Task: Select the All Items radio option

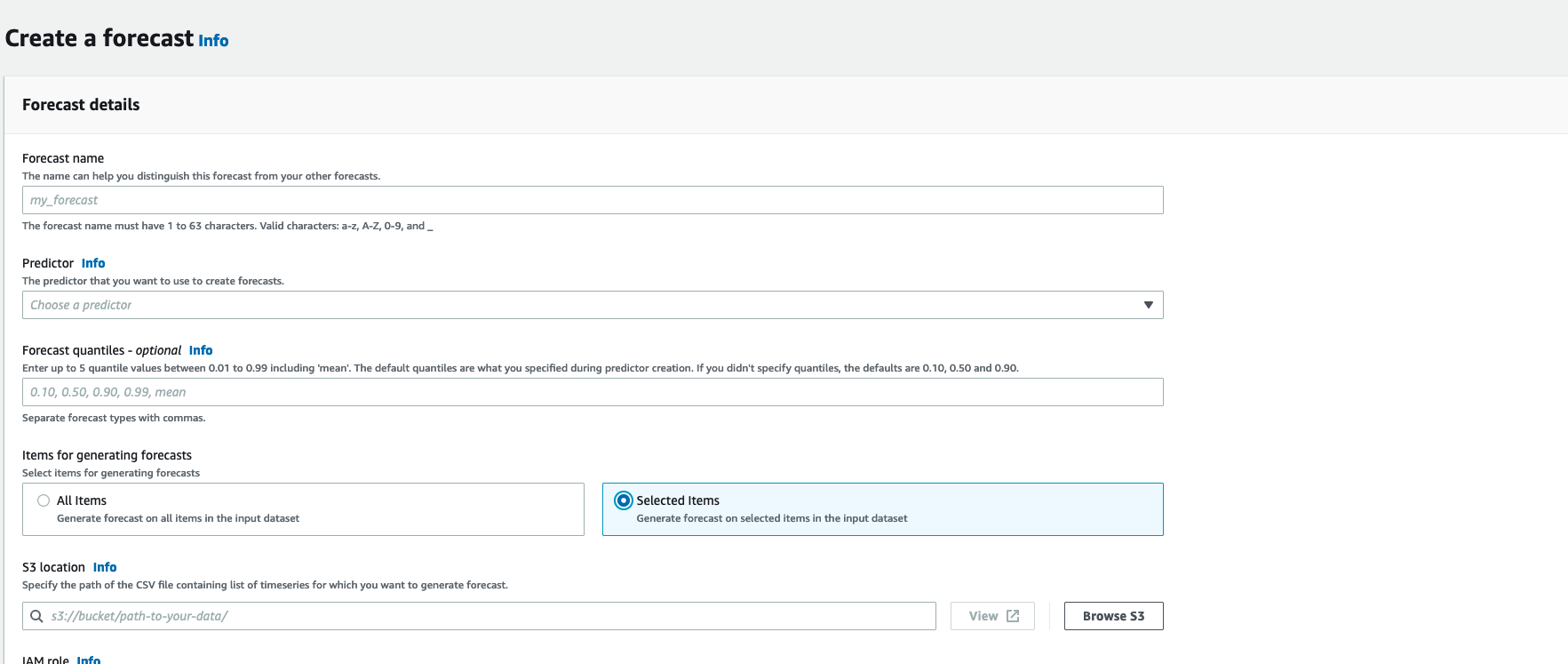Action: [44, 500]
